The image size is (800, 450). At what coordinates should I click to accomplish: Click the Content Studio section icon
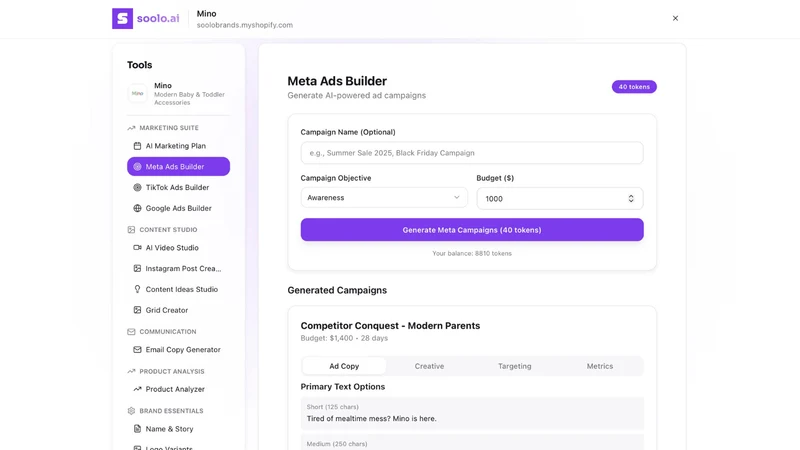click(x=131, y=230)
